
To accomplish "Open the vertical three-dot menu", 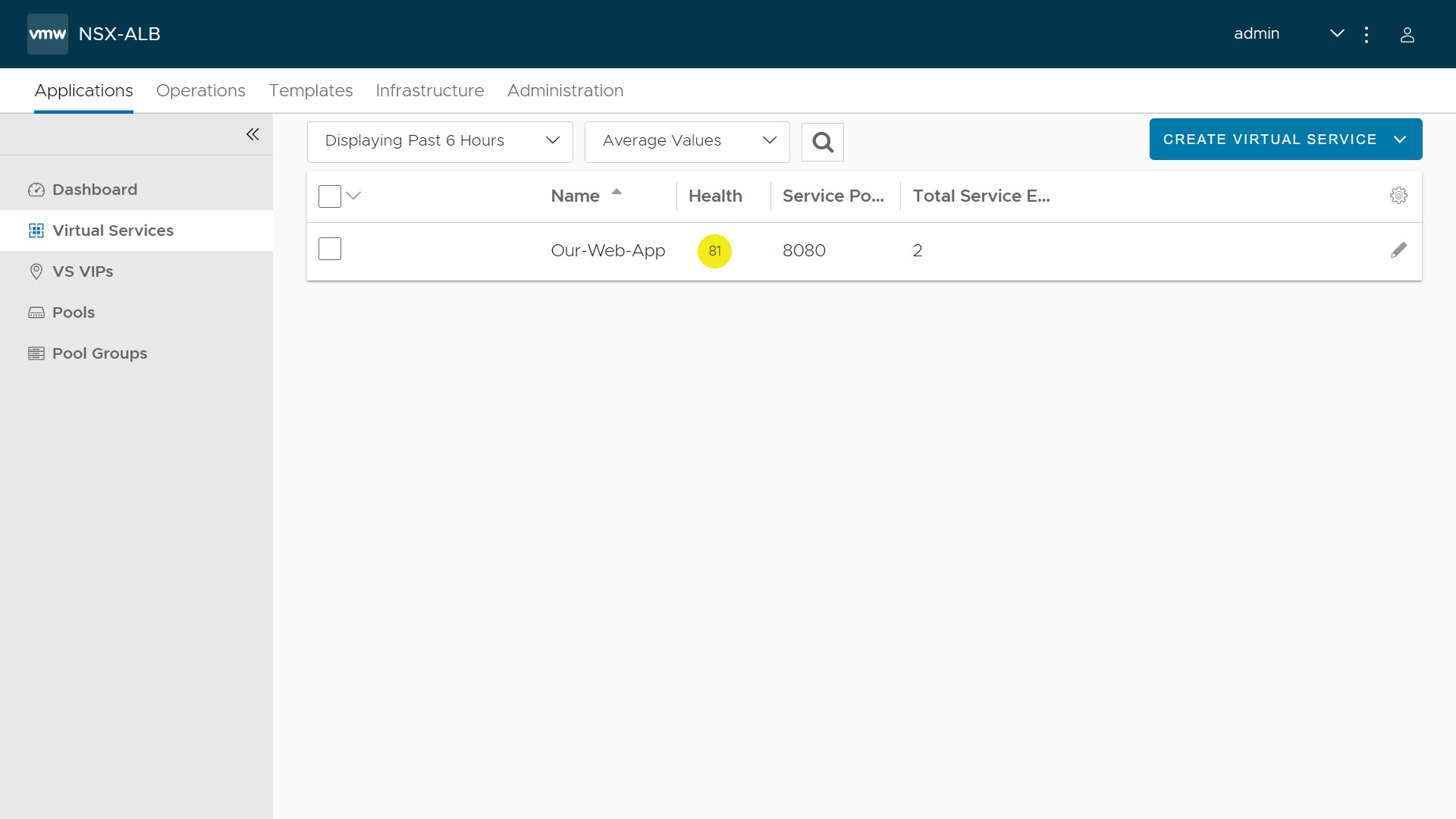I will (1367, 35).
